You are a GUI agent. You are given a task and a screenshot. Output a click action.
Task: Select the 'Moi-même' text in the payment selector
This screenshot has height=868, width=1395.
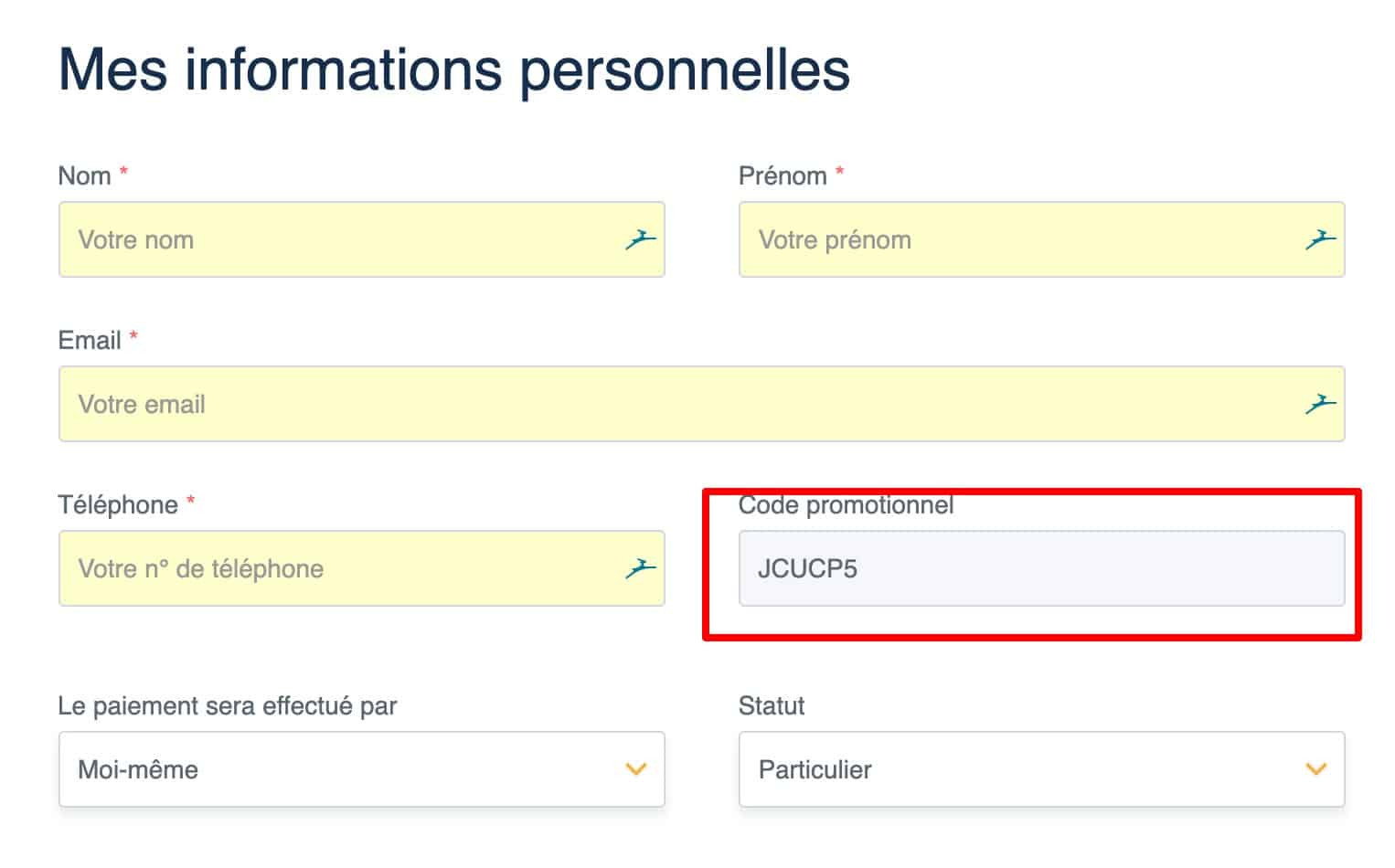point(138,769)
